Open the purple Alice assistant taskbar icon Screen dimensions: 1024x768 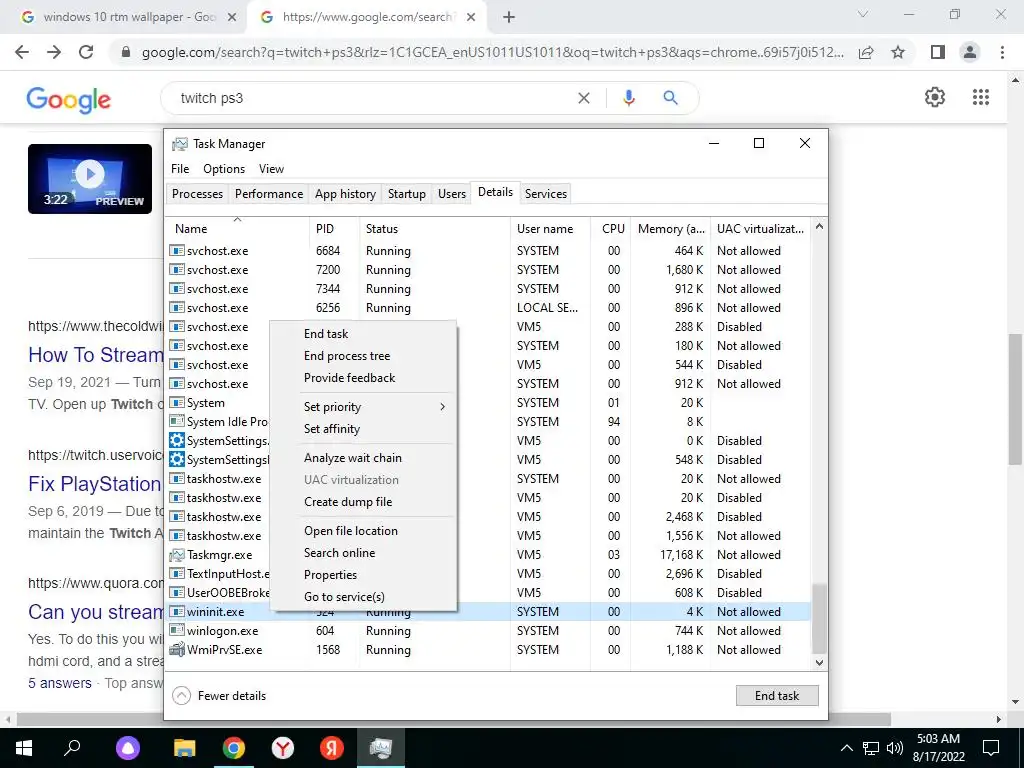pos(128,748)
